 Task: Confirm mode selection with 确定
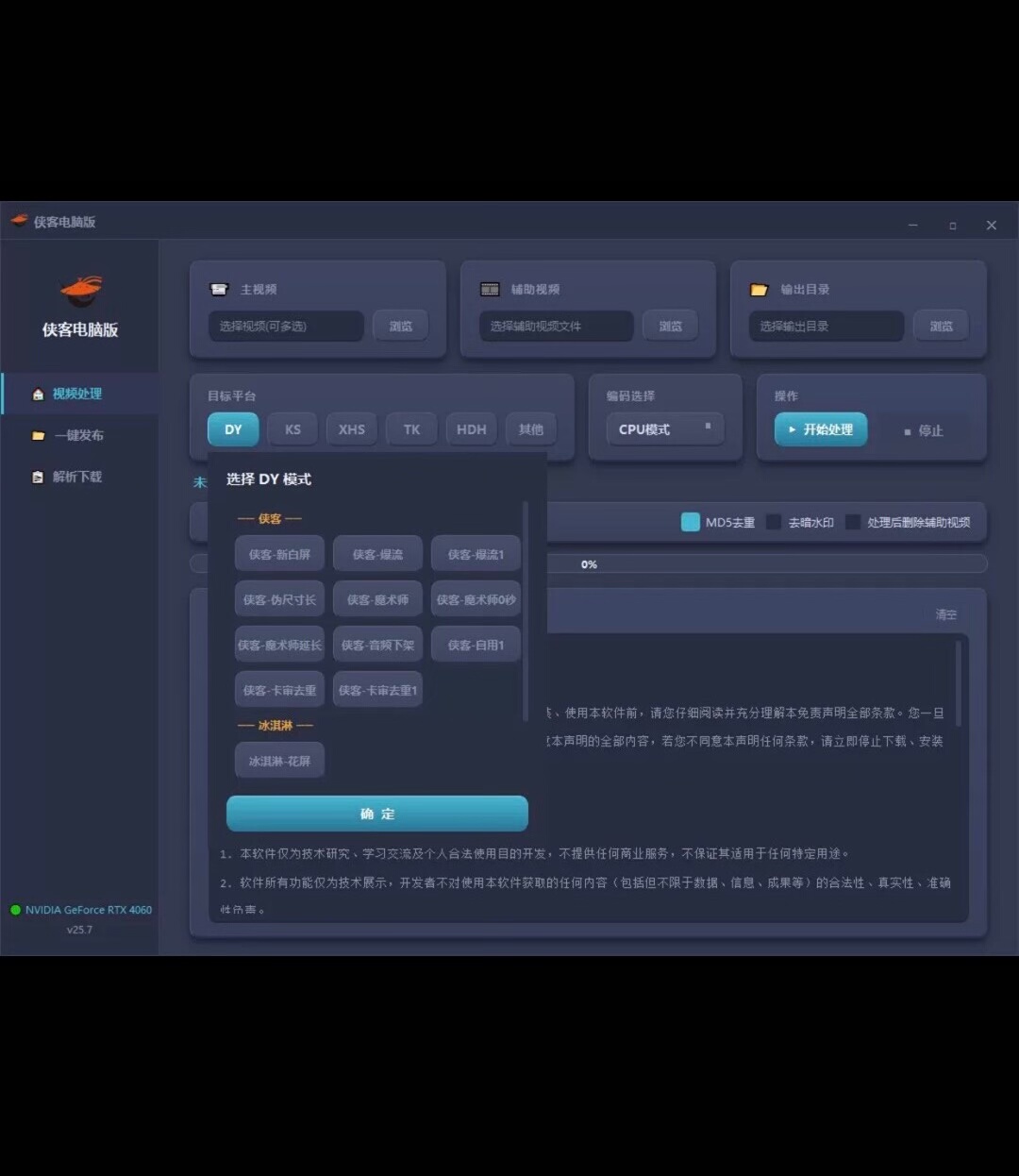click(377, 814)
